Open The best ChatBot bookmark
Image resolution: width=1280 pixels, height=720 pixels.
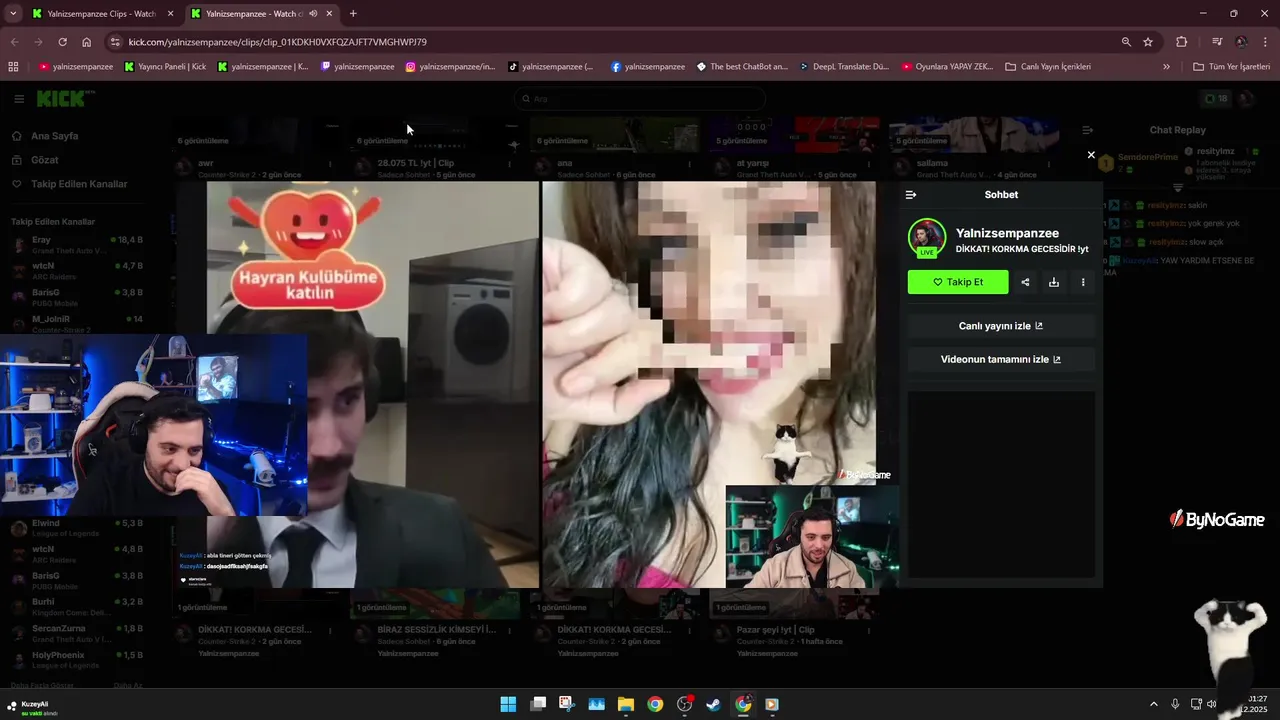742,67
